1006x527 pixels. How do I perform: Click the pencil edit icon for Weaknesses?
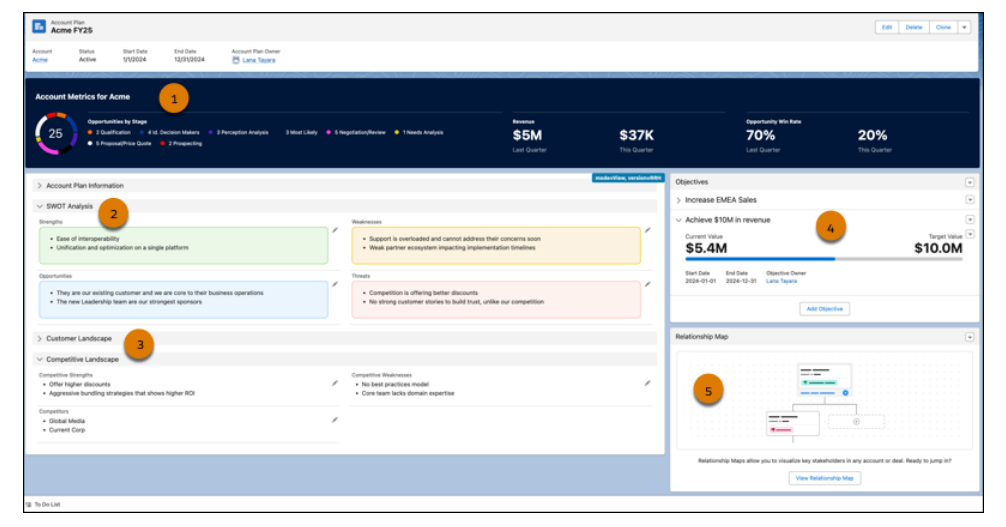648,230
